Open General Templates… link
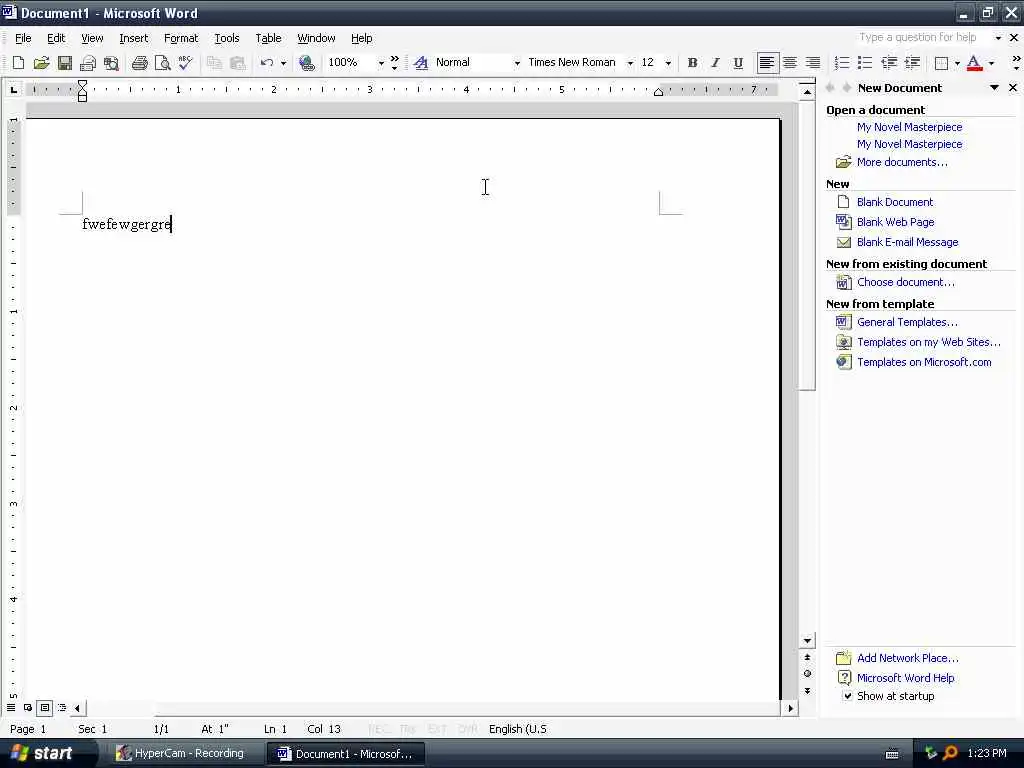Image resolution: width=1024 pixels, height=768 pixels. [x=907, y=322]
